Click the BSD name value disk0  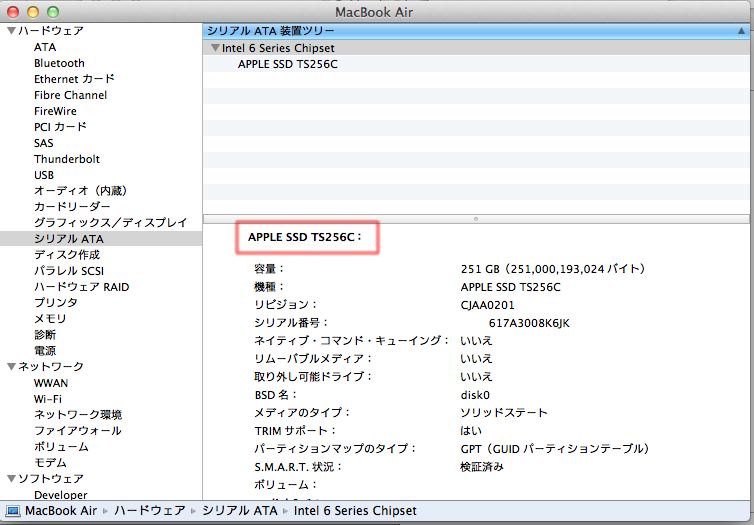click(x=475, y=395)
